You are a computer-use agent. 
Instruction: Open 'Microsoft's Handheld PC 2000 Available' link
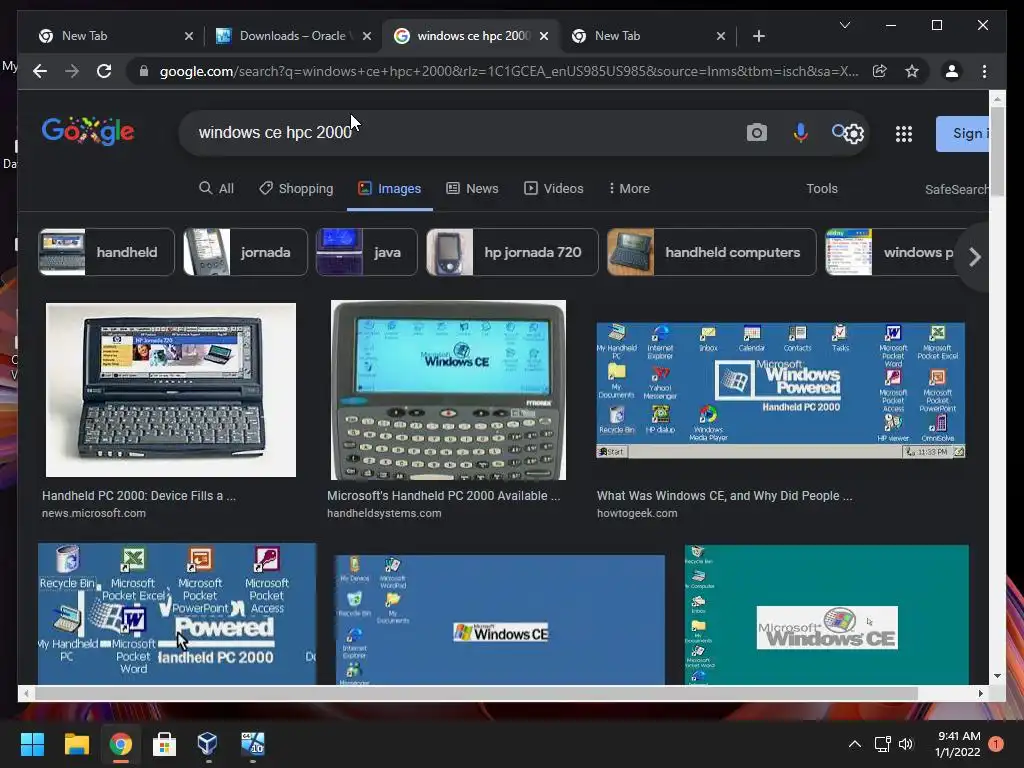[x=443, y=496]
